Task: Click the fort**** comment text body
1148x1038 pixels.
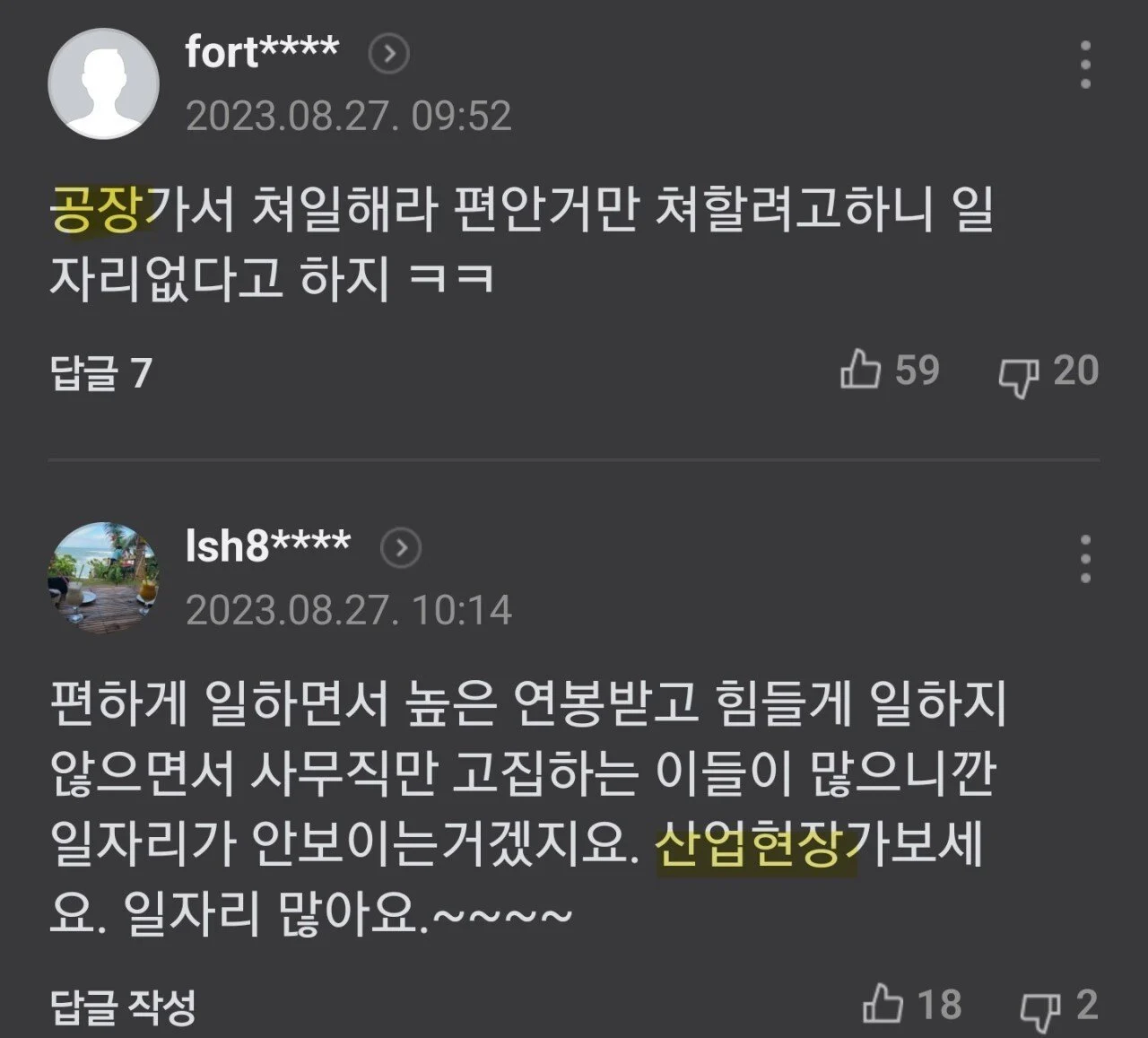Action: (x=520, y=244)
